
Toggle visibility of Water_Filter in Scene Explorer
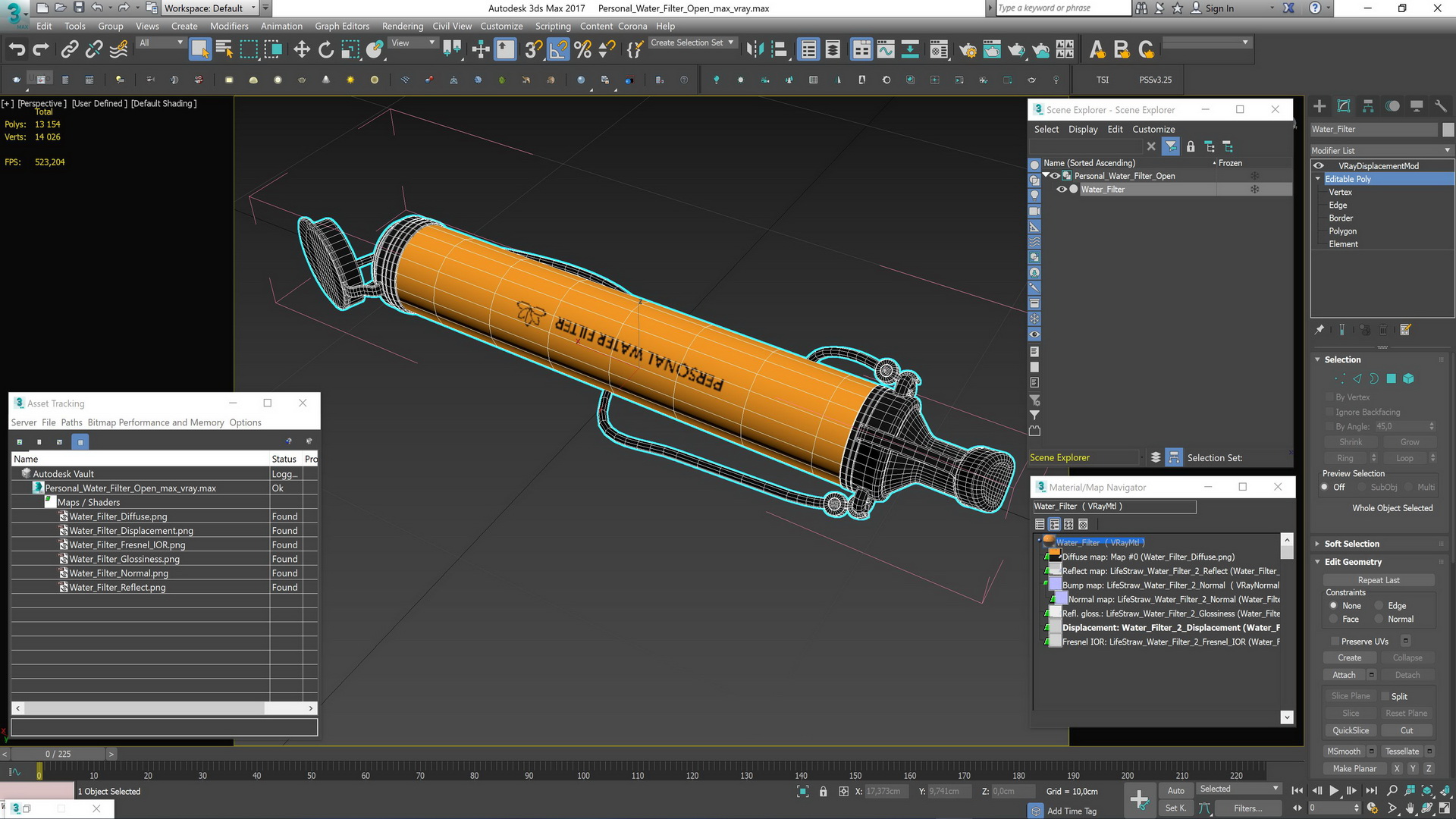1062,190
